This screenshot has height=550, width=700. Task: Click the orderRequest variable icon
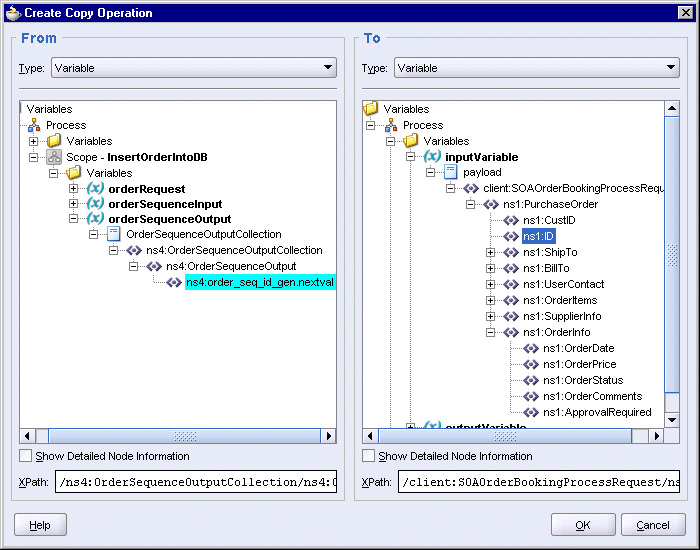click(95, 188)
